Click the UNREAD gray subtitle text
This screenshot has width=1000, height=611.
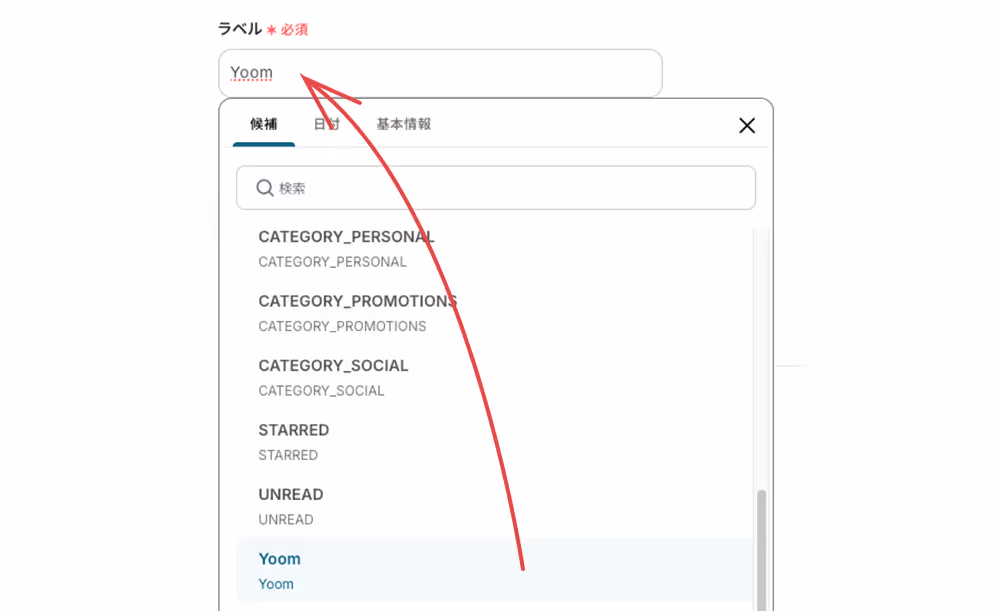pos(286,520)
